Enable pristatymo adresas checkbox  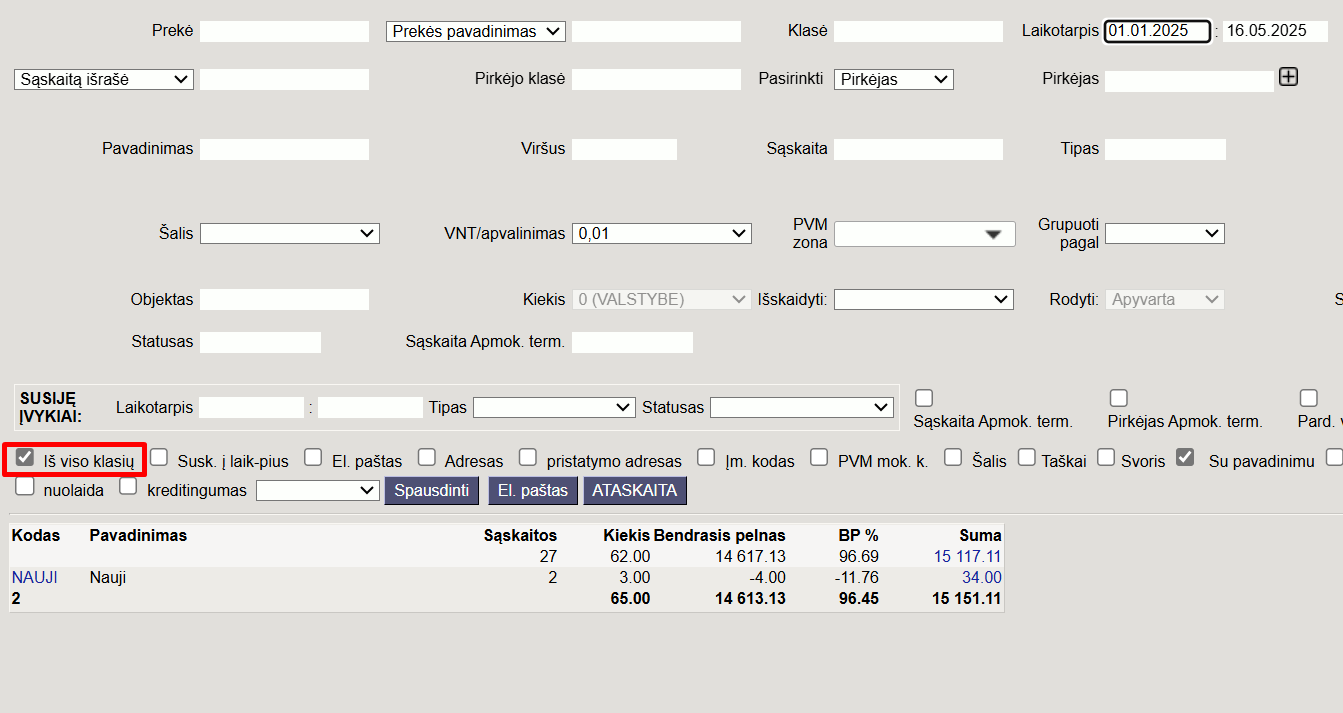[x=528, y=458]
